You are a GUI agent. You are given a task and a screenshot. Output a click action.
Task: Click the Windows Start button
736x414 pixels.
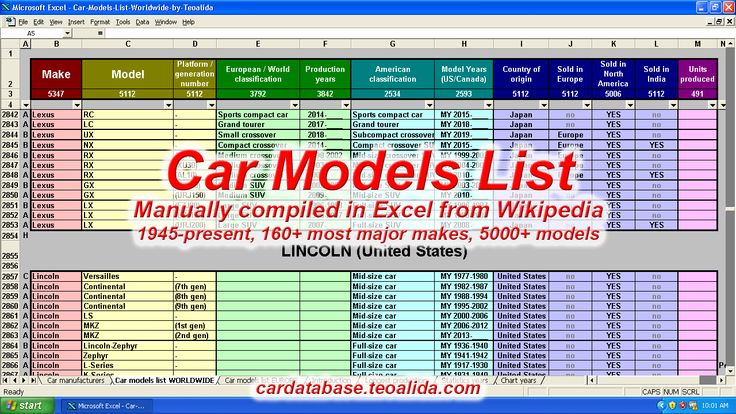(x=26, y=406)
